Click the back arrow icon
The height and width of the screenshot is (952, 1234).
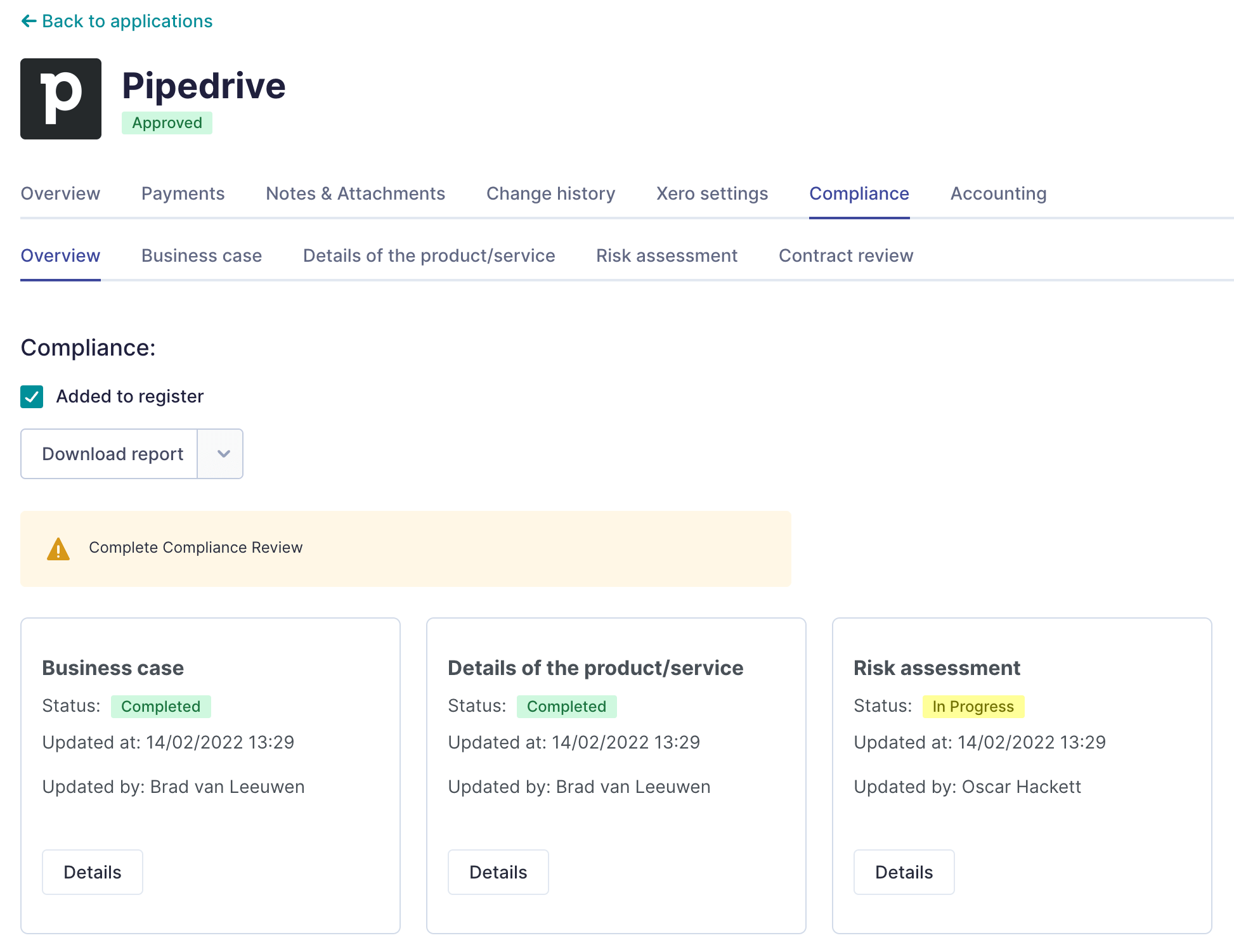click(x=27, y=21)
